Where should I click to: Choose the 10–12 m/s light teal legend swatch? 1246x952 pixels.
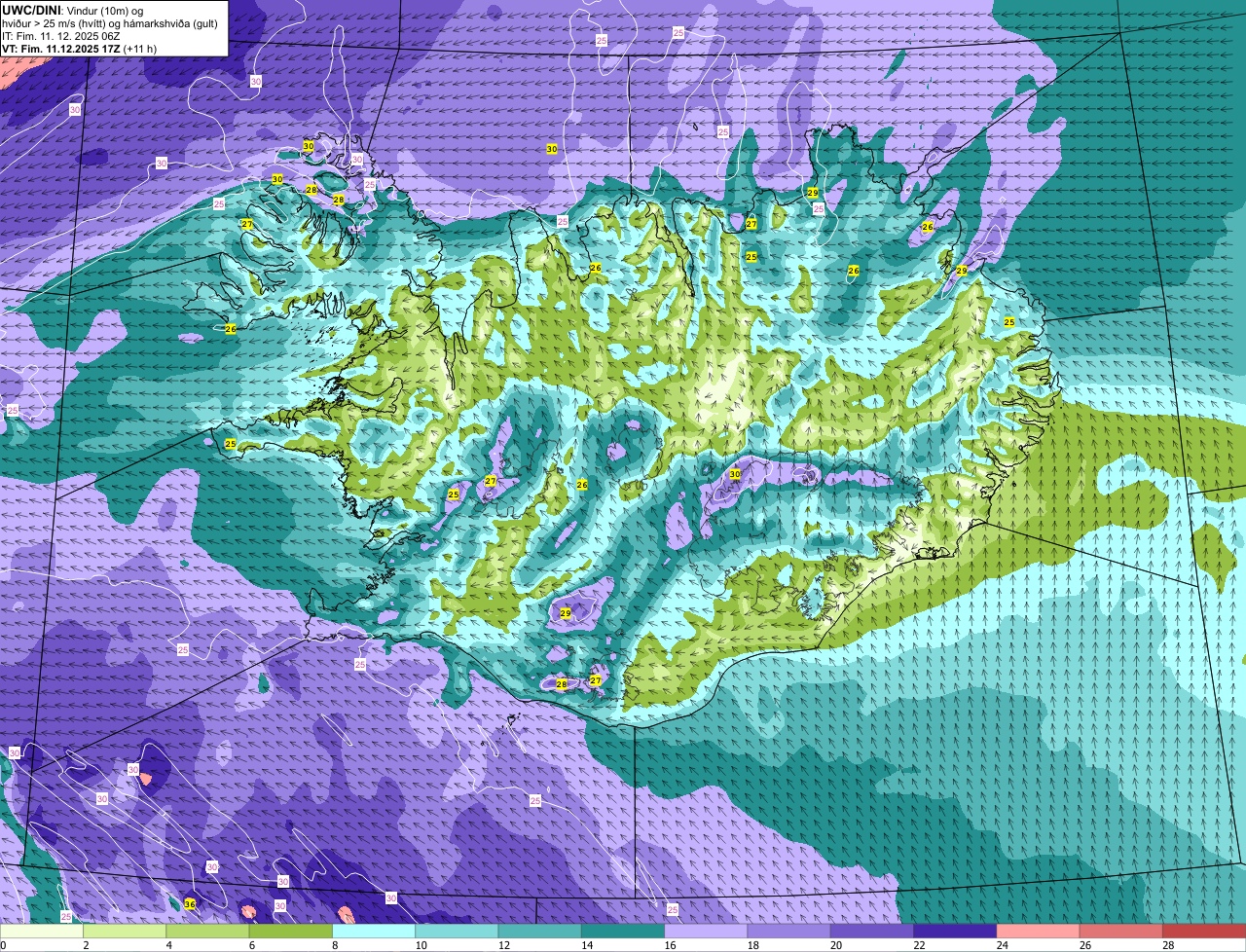(457, 932)
